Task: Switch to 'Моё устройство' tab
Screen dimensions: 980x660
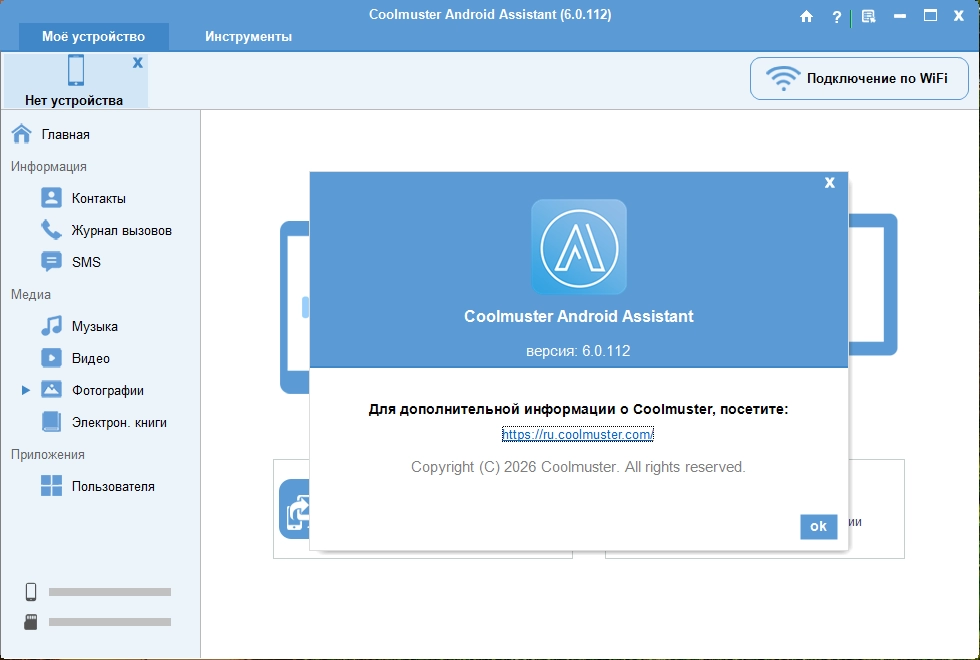Action: pyautogui.click(x=94, y=37)
